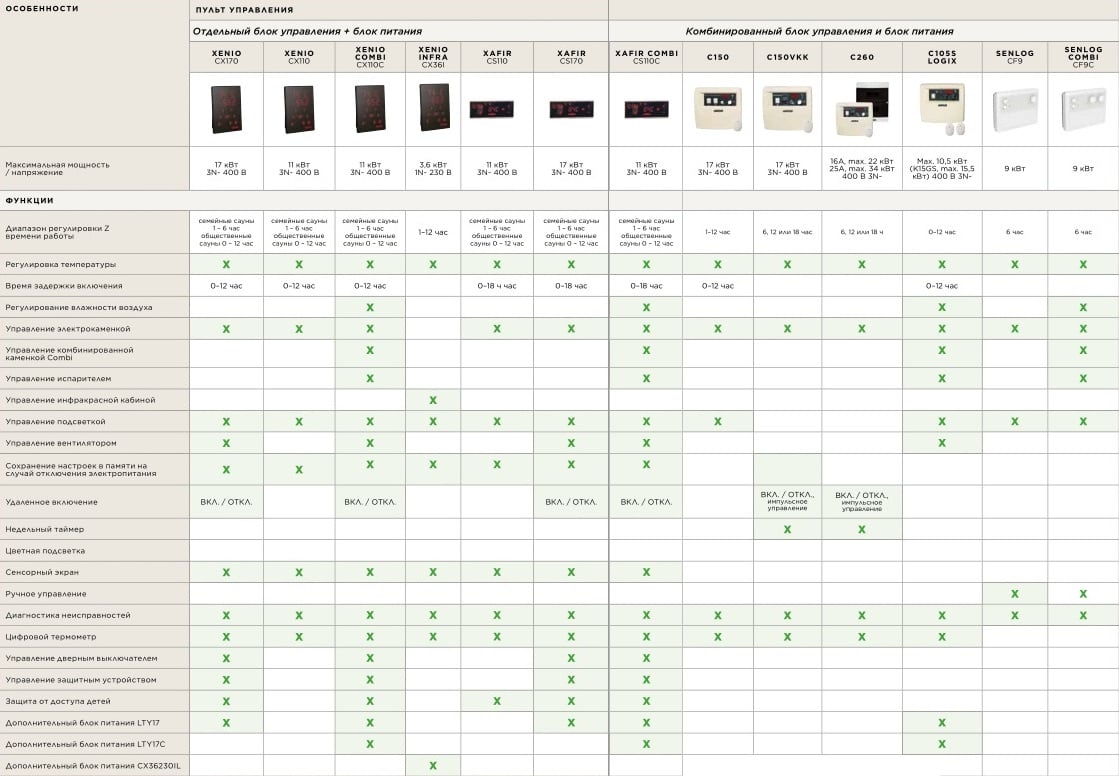1119x776 pixels.
Task: Select the Xenio Infra CX36I product image
Action: click(x=433, y=109)
